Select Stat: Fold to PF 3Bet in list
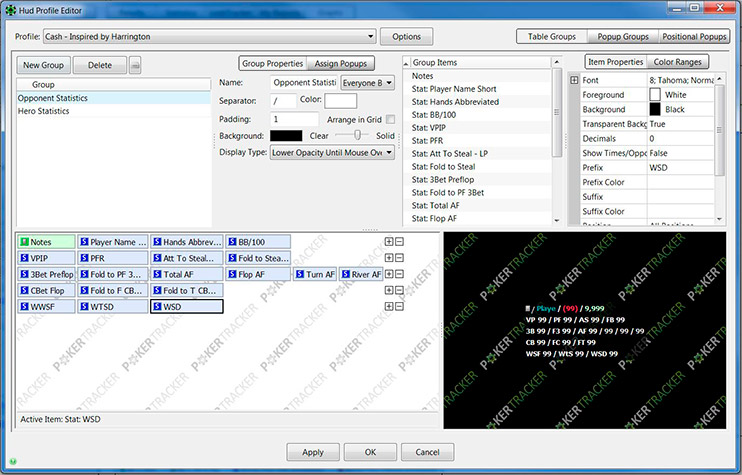Image resolution: width=742 pixels, height=475 pixels. tap(477, 193)
